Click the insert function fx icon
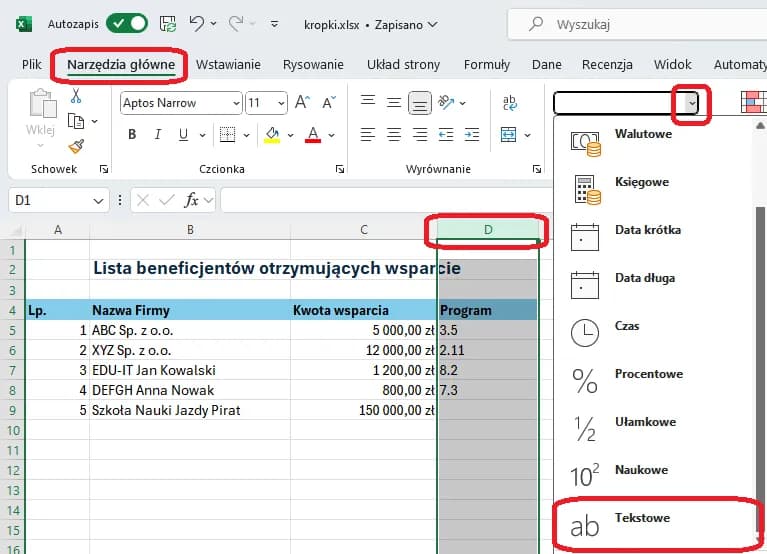Screen dimensions: 767x554 tap(191, 200)
